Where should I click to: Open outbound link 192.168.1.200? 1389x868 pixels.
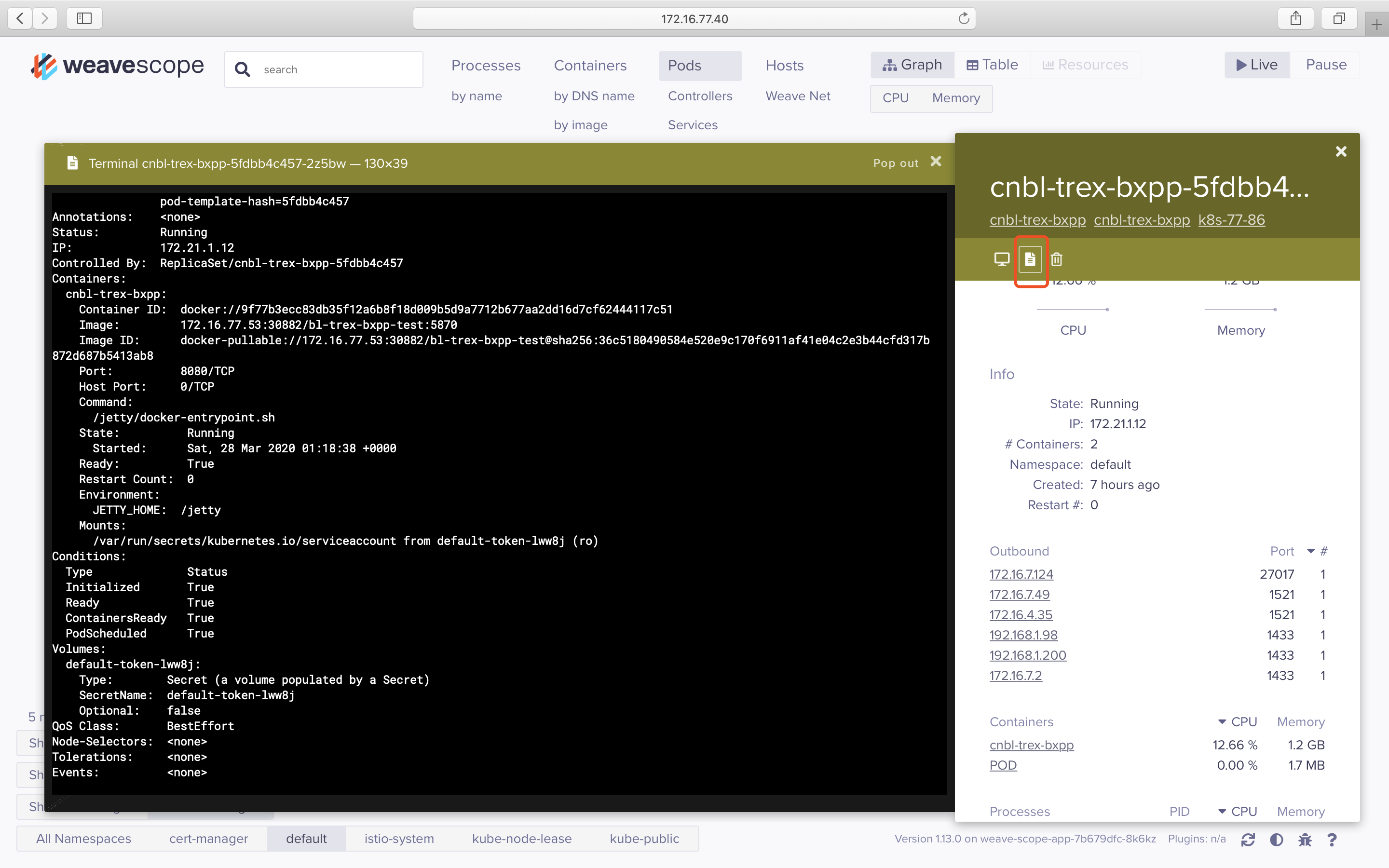pos(1027,655)
